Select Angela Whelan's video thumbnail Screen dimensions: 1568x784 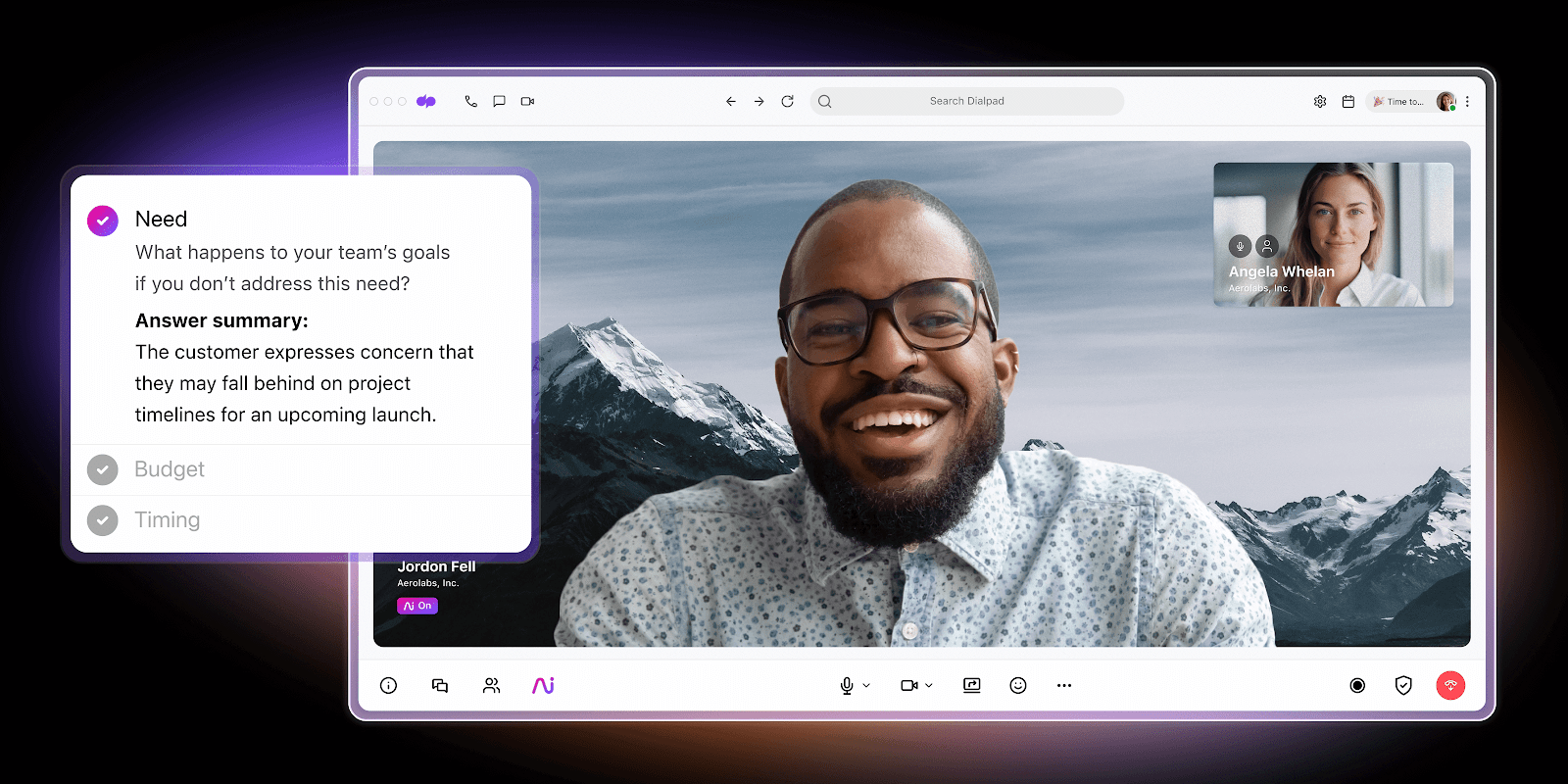coord(1333,234)
